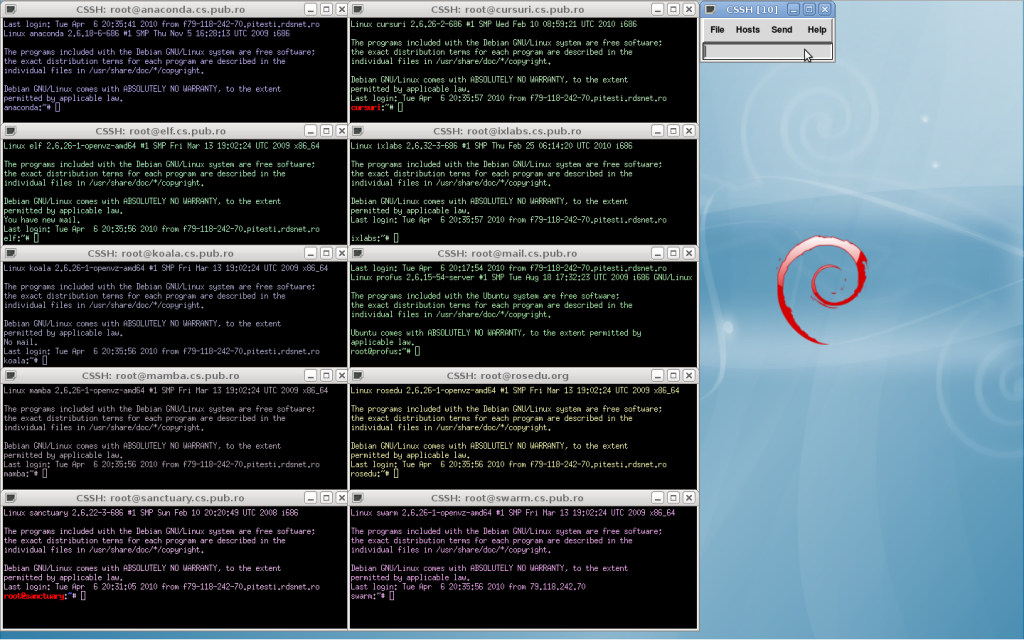Viewport: 1024px width, 640px height.
Task: Click the 'root@profus:~#' prompt in mail terminal
Action: (x=380, y=351)
